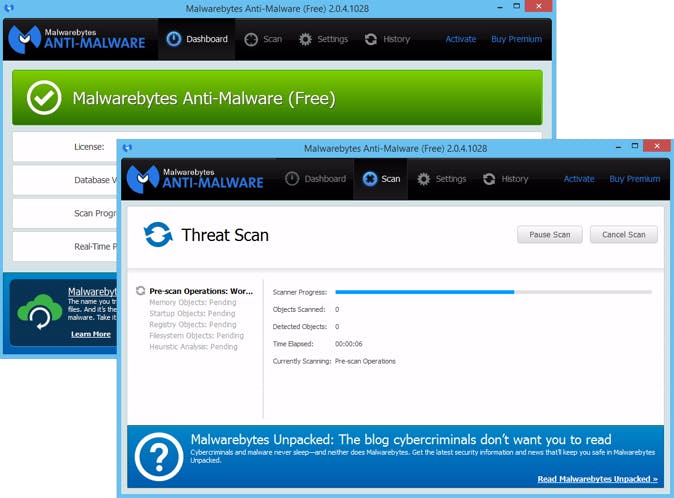Click the blue Scan icon in front window
The width and height of the screenshot is (674, 498).
(x=370, y=179)
